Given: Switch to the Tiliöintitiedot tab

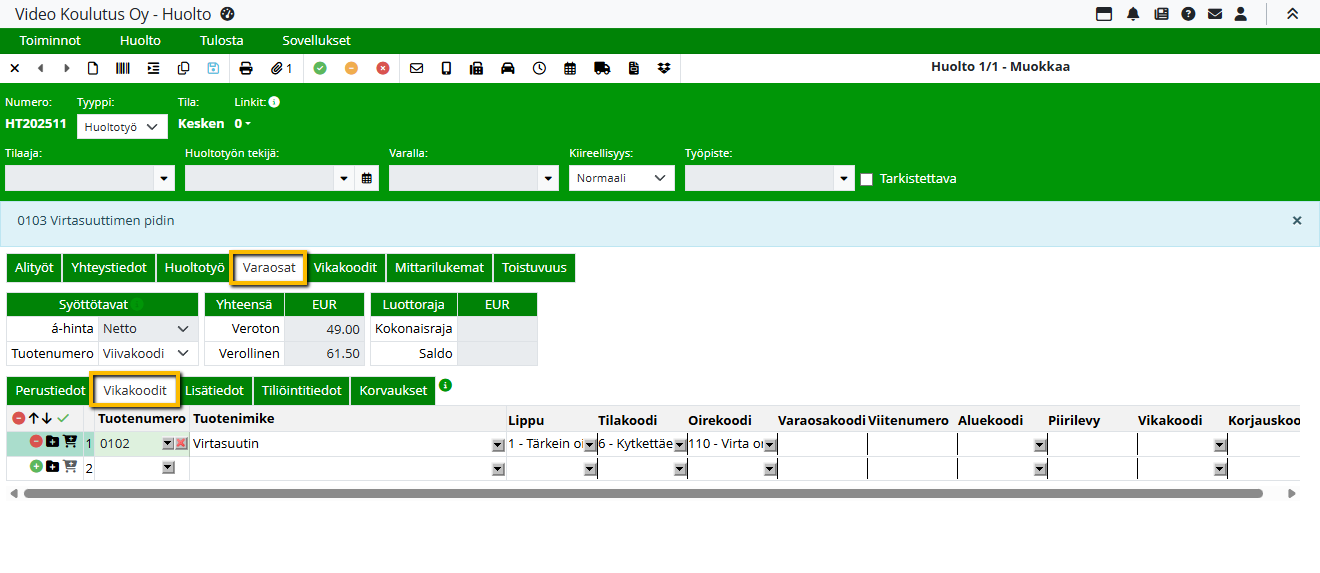Looking at the screenshot, I should (x=301, y=391).
